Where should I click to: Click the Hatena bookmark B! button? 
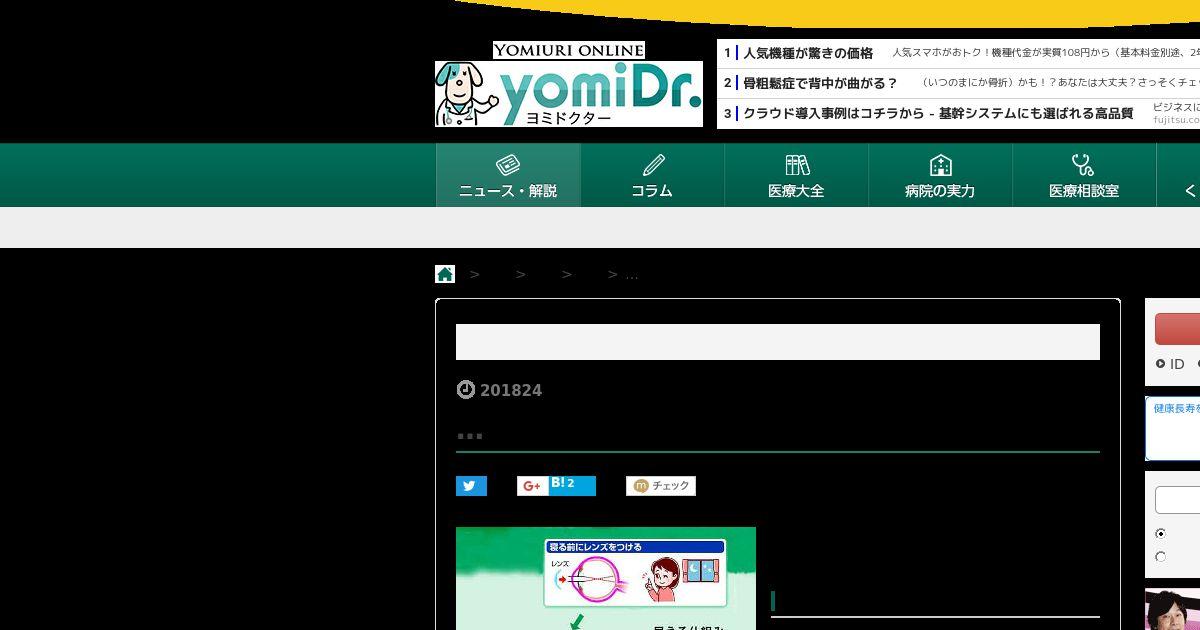571,486
